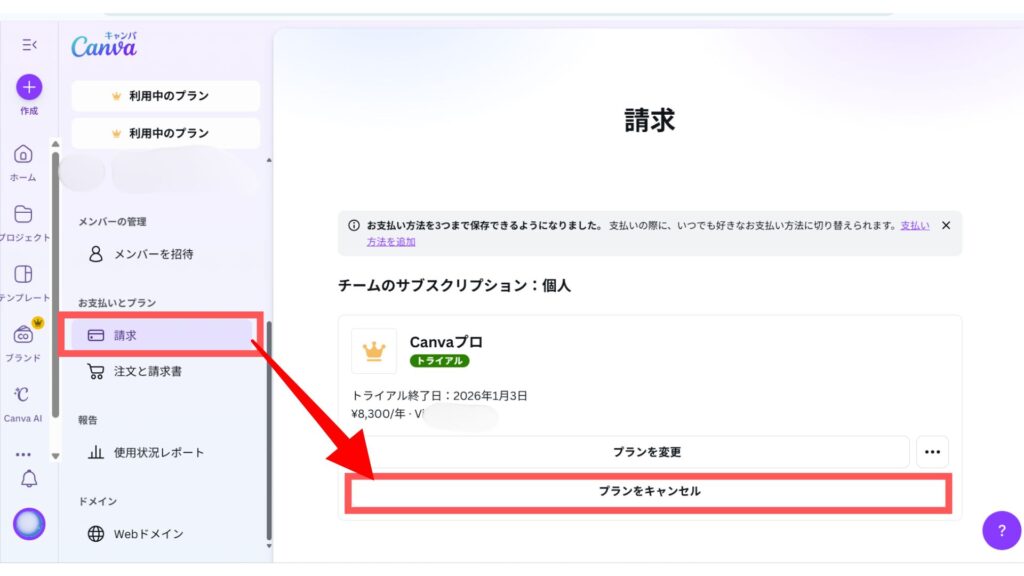Open the プロジェクト folder icon
The width and height of the screenshot is (1024, 576).
tap(23, 214)
